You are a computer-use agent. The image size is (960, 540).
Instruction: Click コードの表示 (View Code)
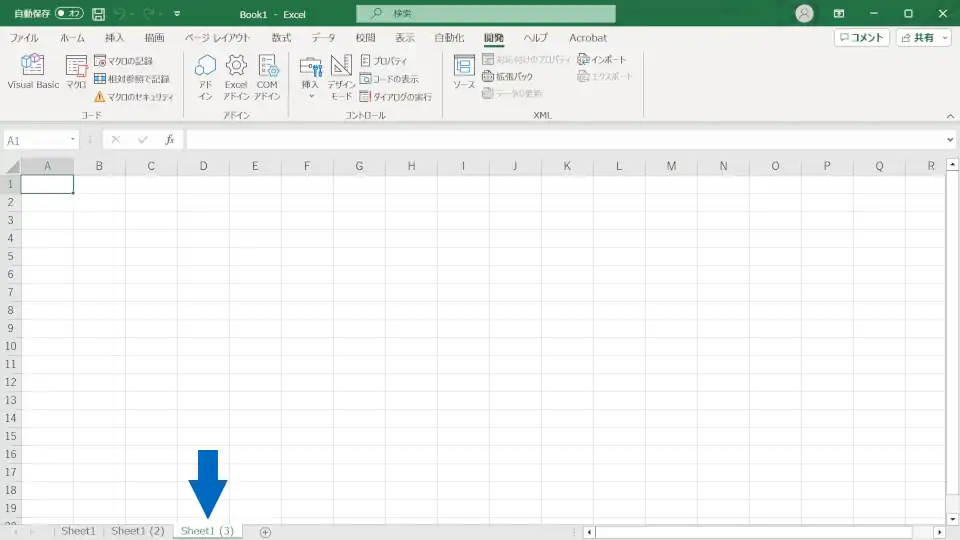tap(389, 79)
